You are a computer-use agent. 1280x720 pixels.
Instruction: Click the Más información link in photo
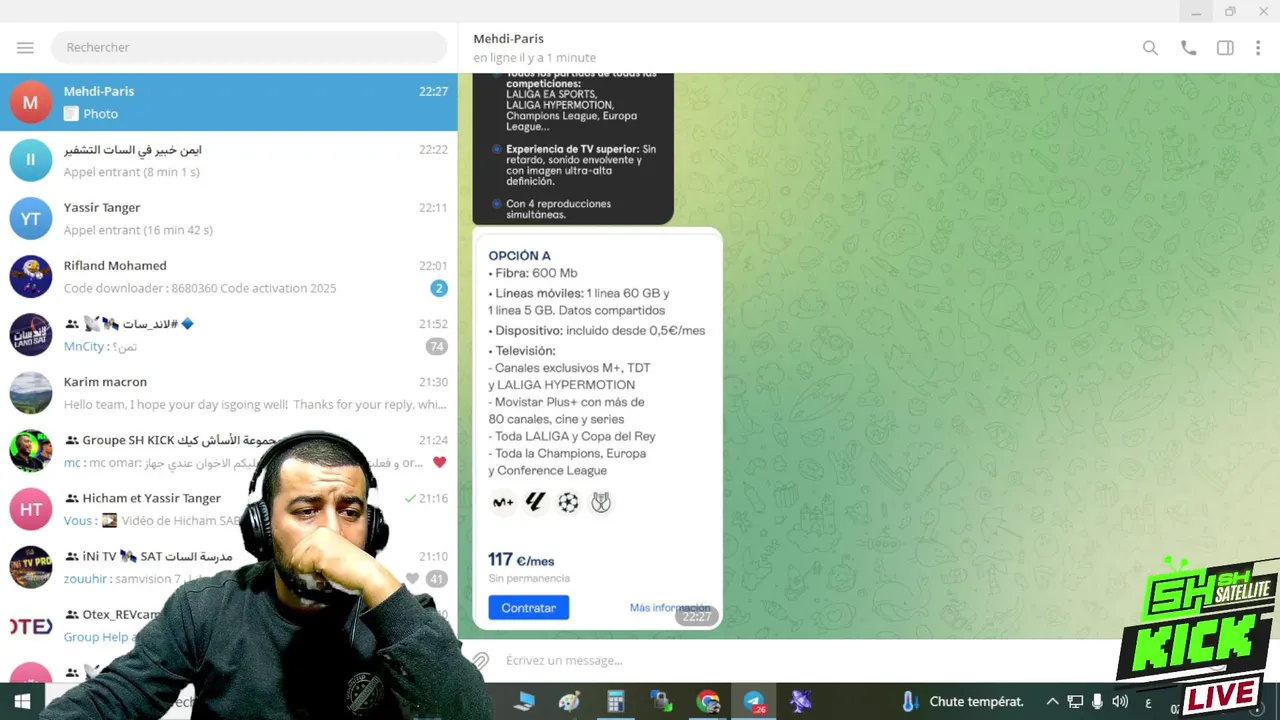(x=669, y=607)
